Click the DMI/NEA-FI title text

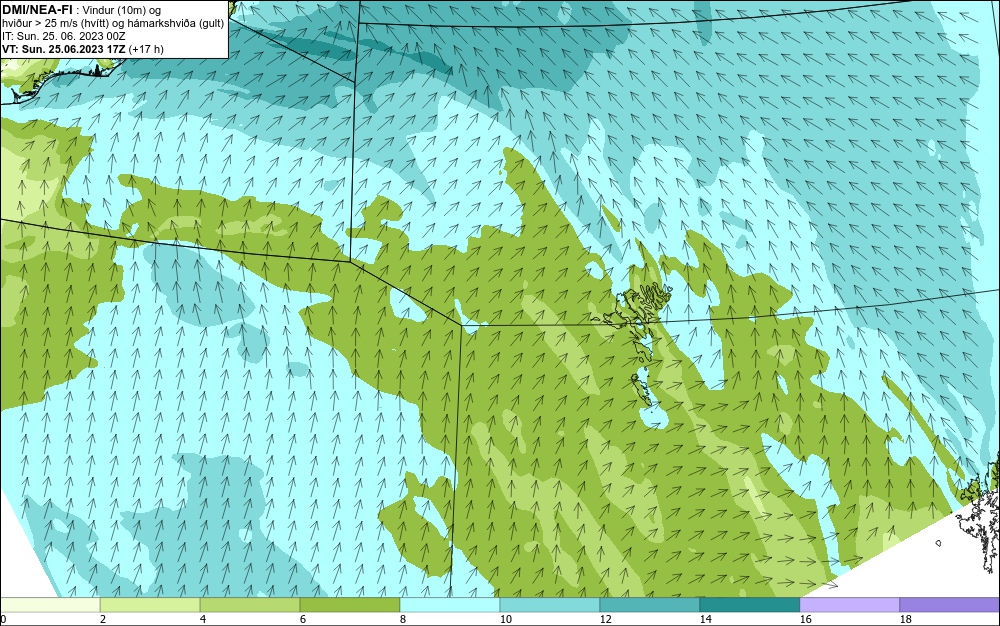[x=37, y=10]
